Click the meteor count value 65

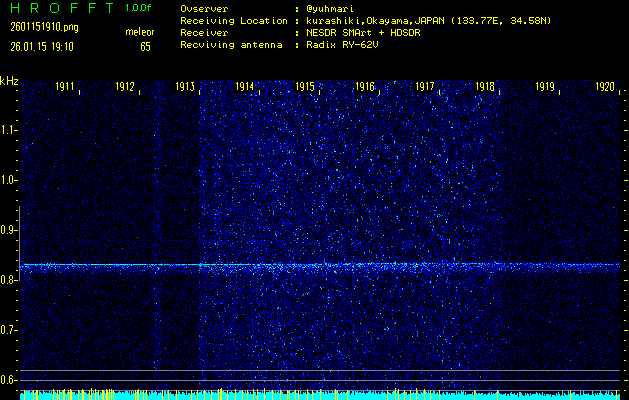click(x=145, y=47)
